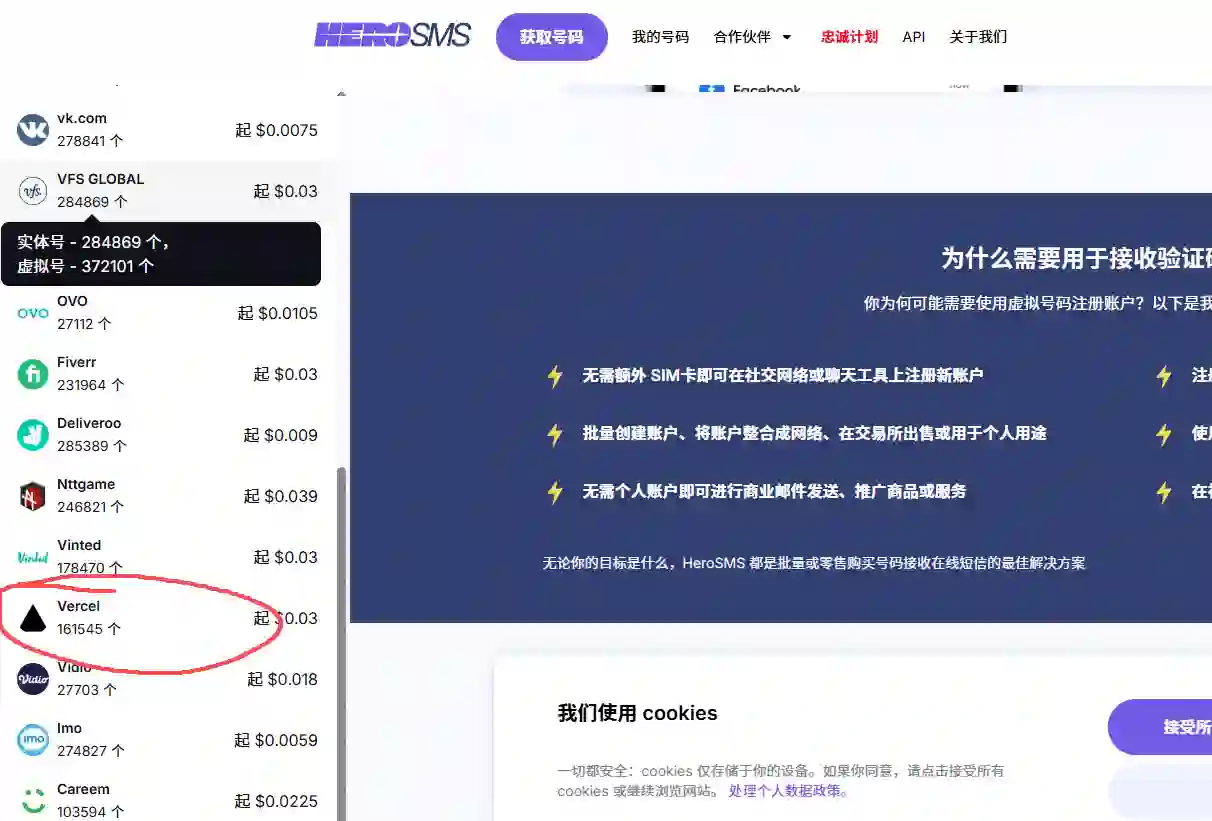1212x821 pixels.
Task: Select the Deliveroo service icon
Action: pyautogui.click(x=32, y=434)
